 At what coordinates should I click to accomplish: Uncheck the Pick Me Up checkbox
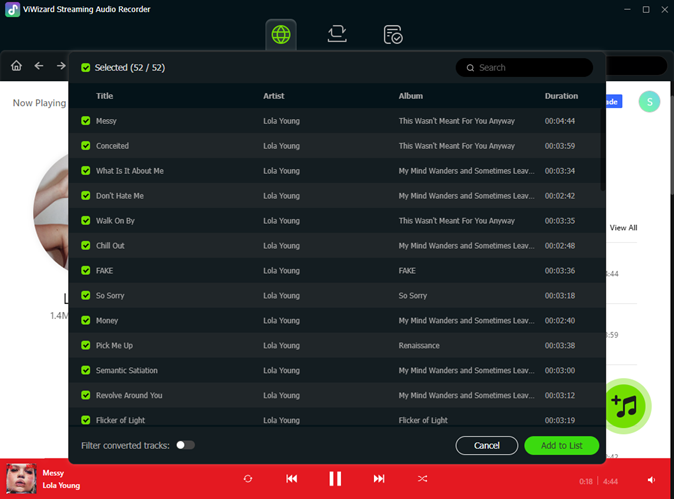[x=86, y=345]
